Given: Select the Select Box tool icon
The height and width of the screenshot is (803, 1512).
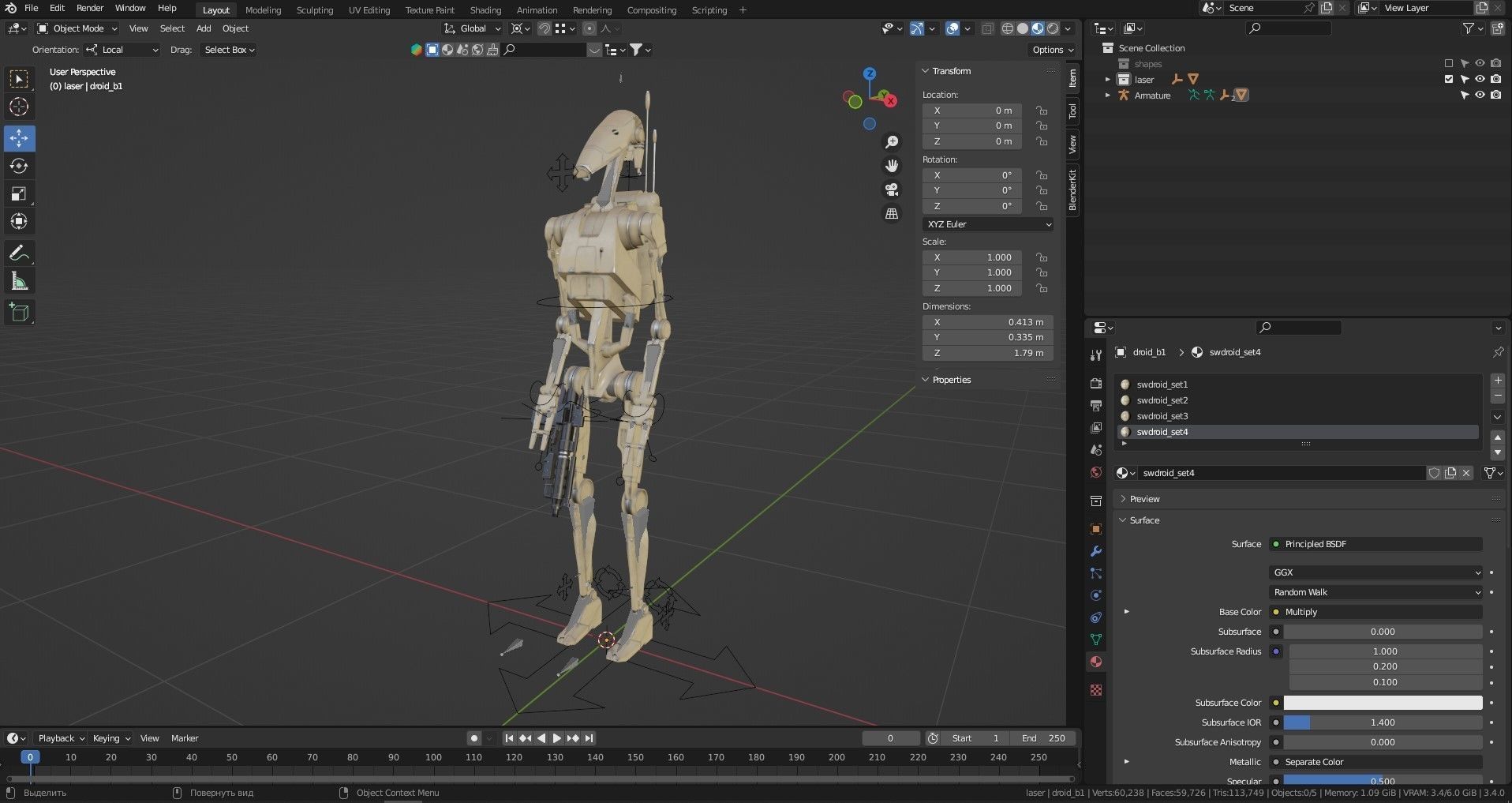Looking at the screenshot, I should point(19,79).
